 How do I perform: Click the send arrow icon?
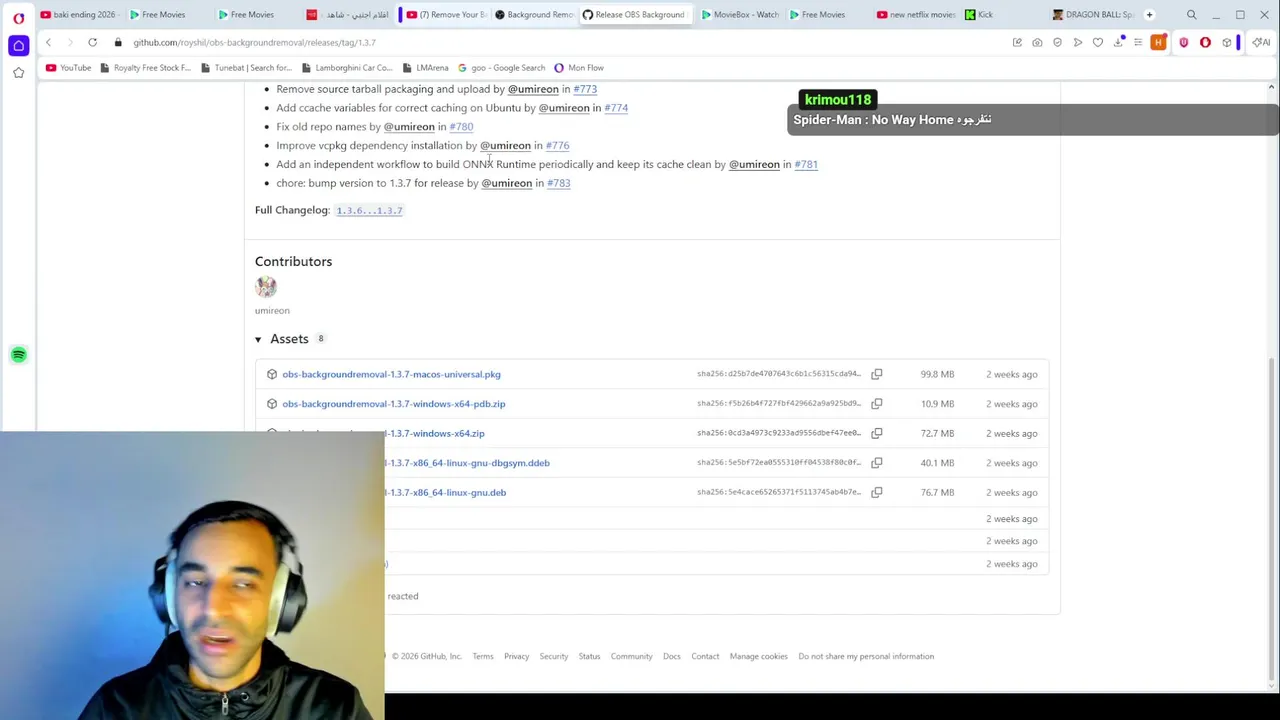pos(1077,42)
